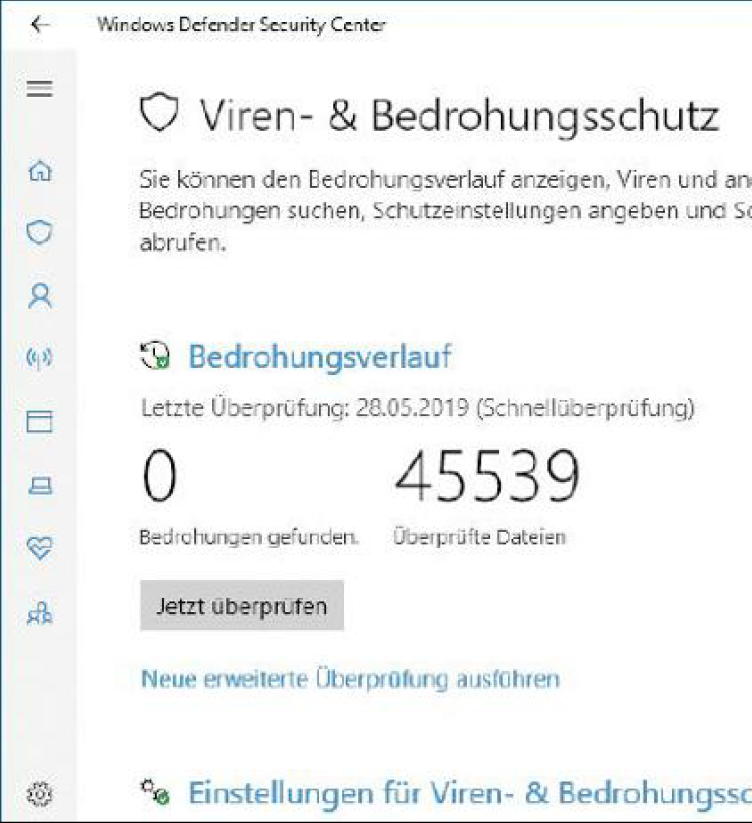The height and width of the screenshot is (823, 752).
Task: Open device security laptop icon
Action: pyautogui.click(x=40, y=486)
